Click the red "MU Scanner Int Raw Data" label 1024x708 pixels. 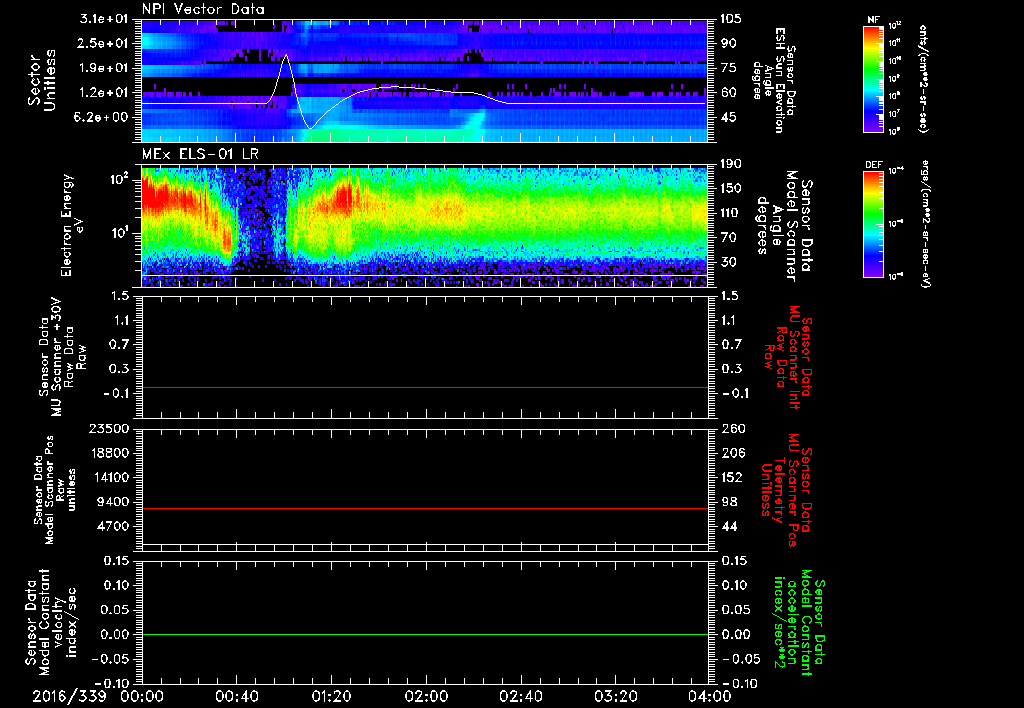pyautogui.click(x=787, y=357)
